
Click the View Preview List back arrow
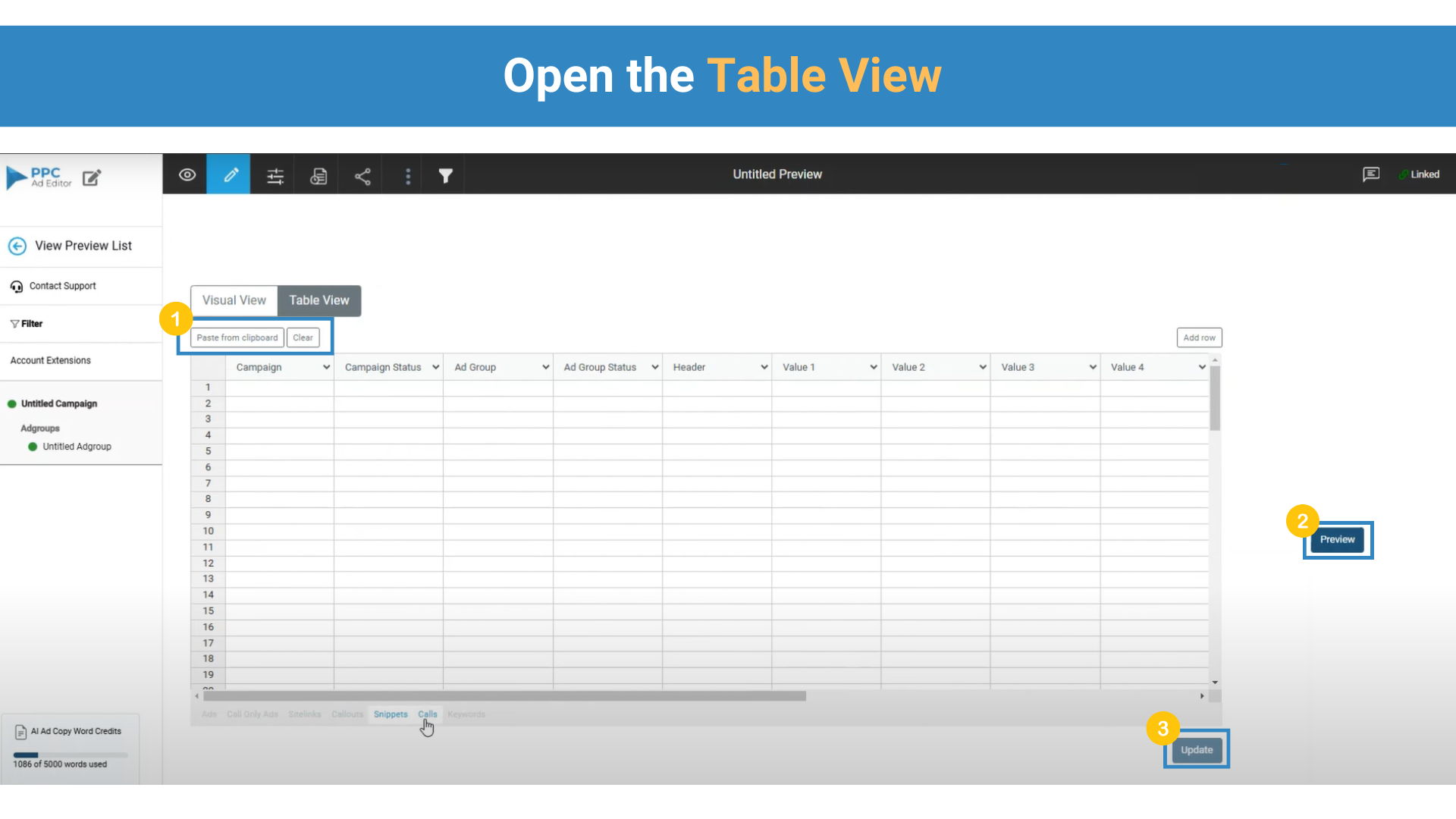[17, 246]
